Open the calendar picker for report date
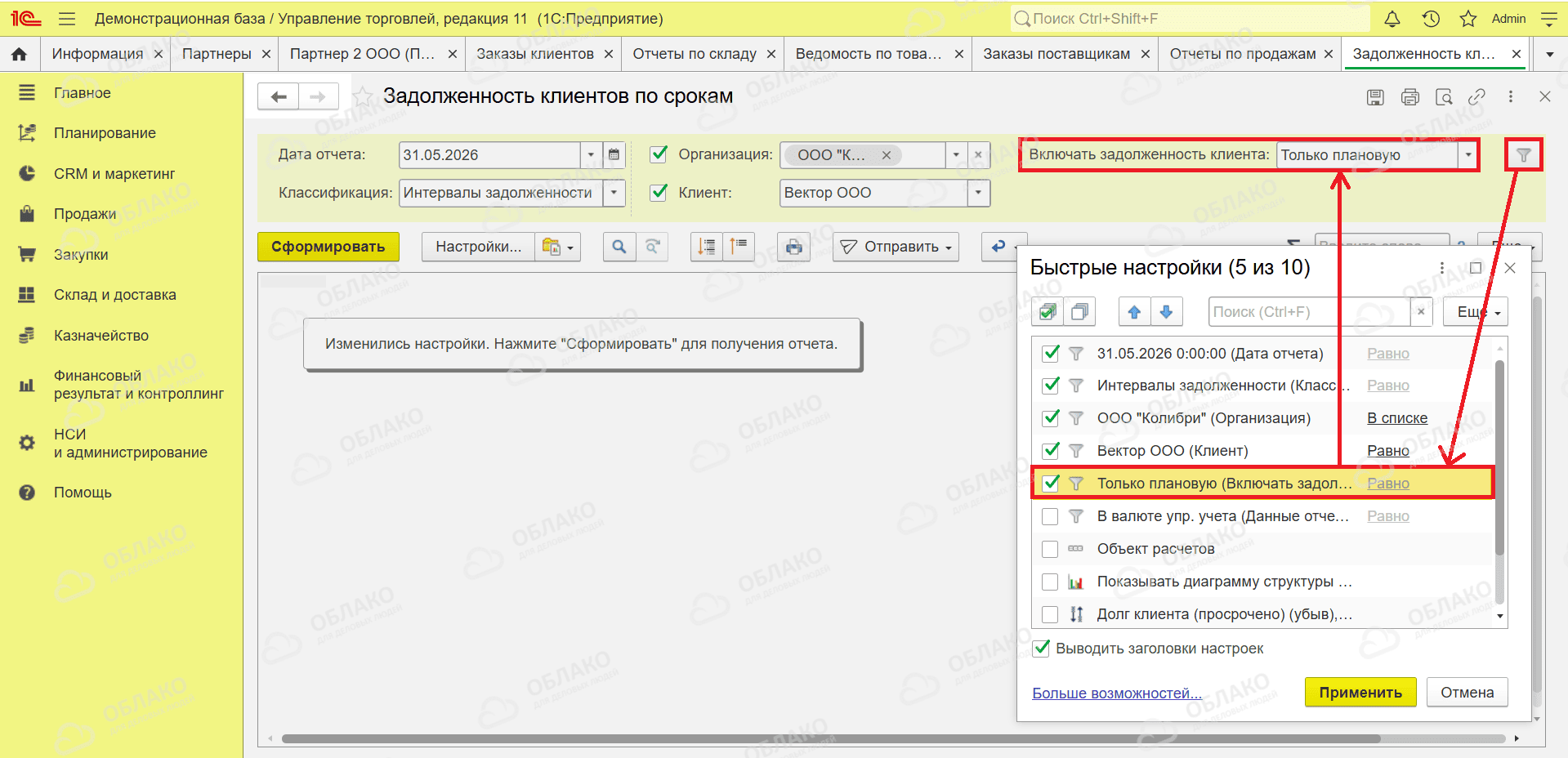The height and width of the screenshot is (758, 1568). tap(614, 155)
